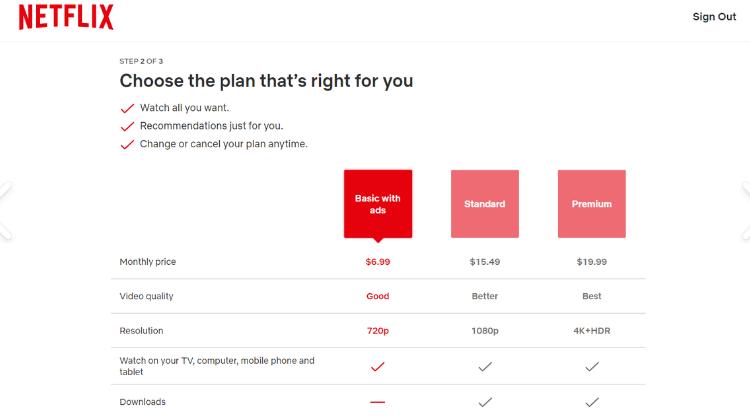
Task: Click the Sign Out link
Action: pyautogui.click(x=714, y=17)
